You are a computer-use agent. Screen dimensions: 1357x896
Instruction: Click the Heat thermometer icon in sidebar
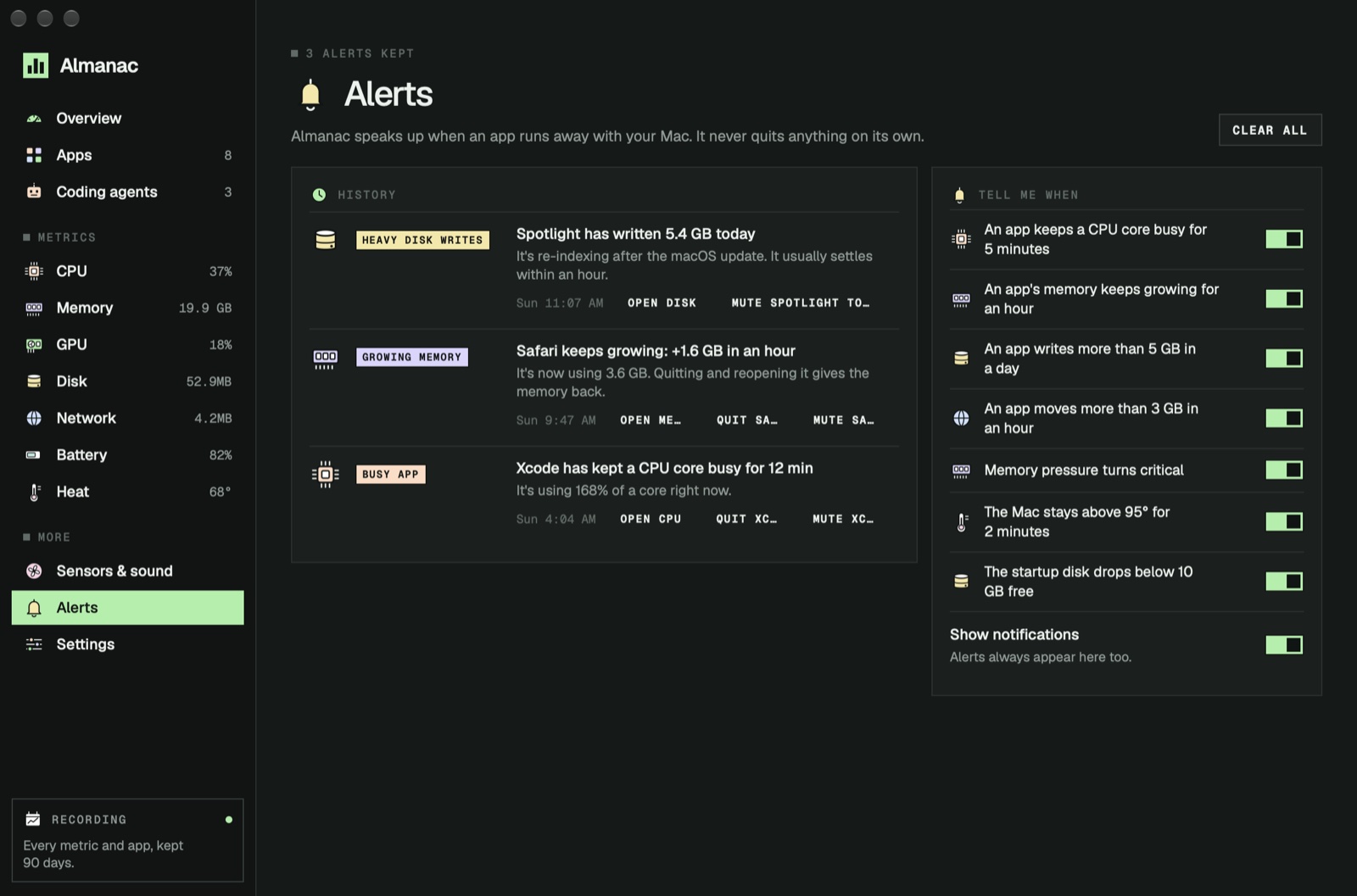[x=34, y=492]
